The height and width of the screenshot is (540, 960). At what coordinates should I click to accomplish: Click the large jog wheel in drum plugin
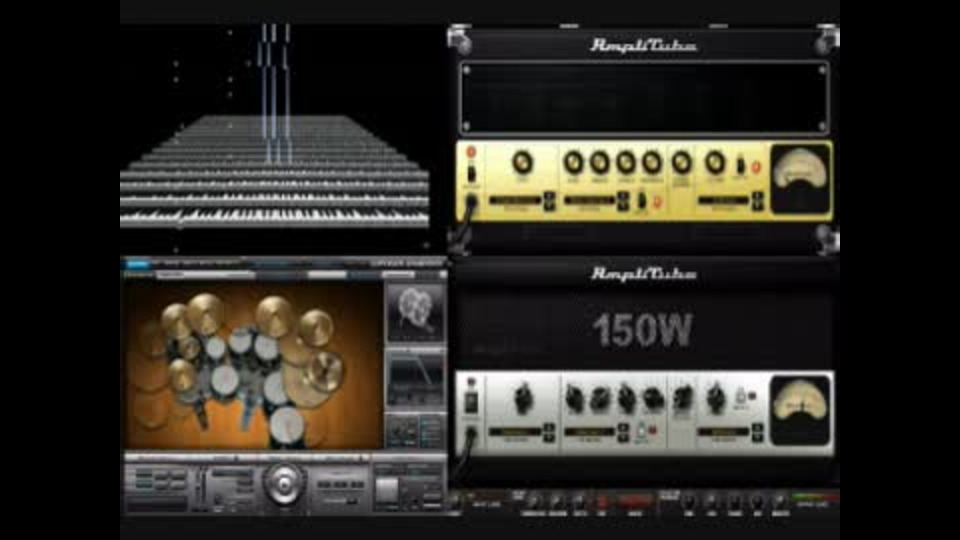coord(283,483)
